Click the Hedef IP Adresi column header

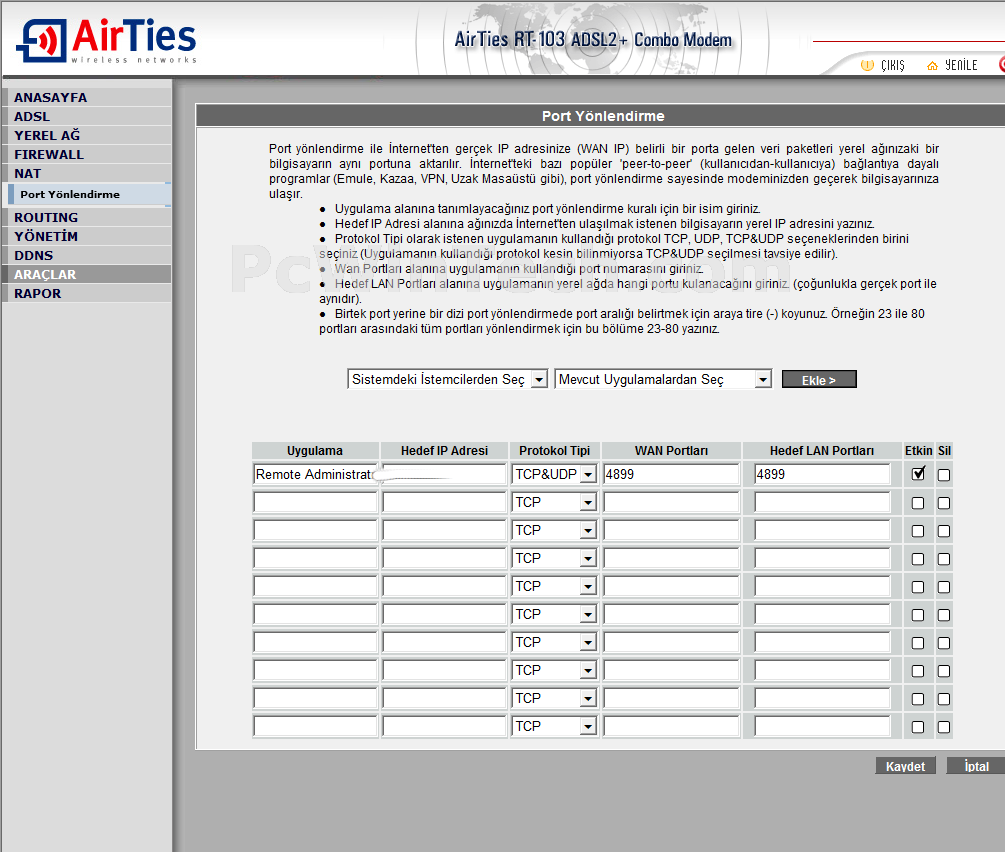[x=444, y=451]
